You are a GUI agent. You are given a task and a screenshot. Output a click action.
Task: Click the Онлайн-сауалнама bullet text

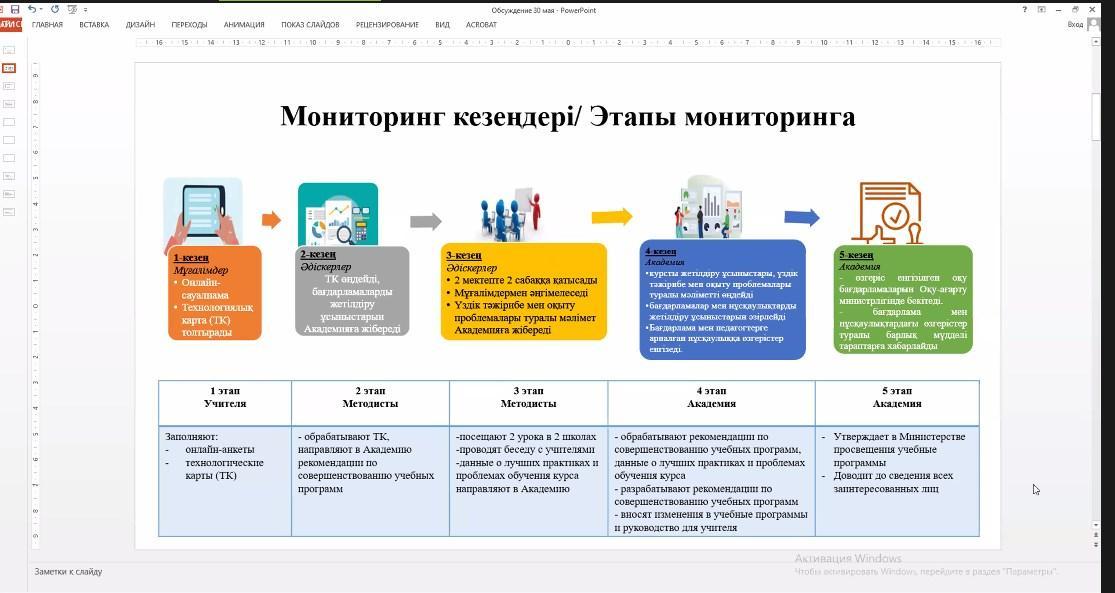(206, 289)
